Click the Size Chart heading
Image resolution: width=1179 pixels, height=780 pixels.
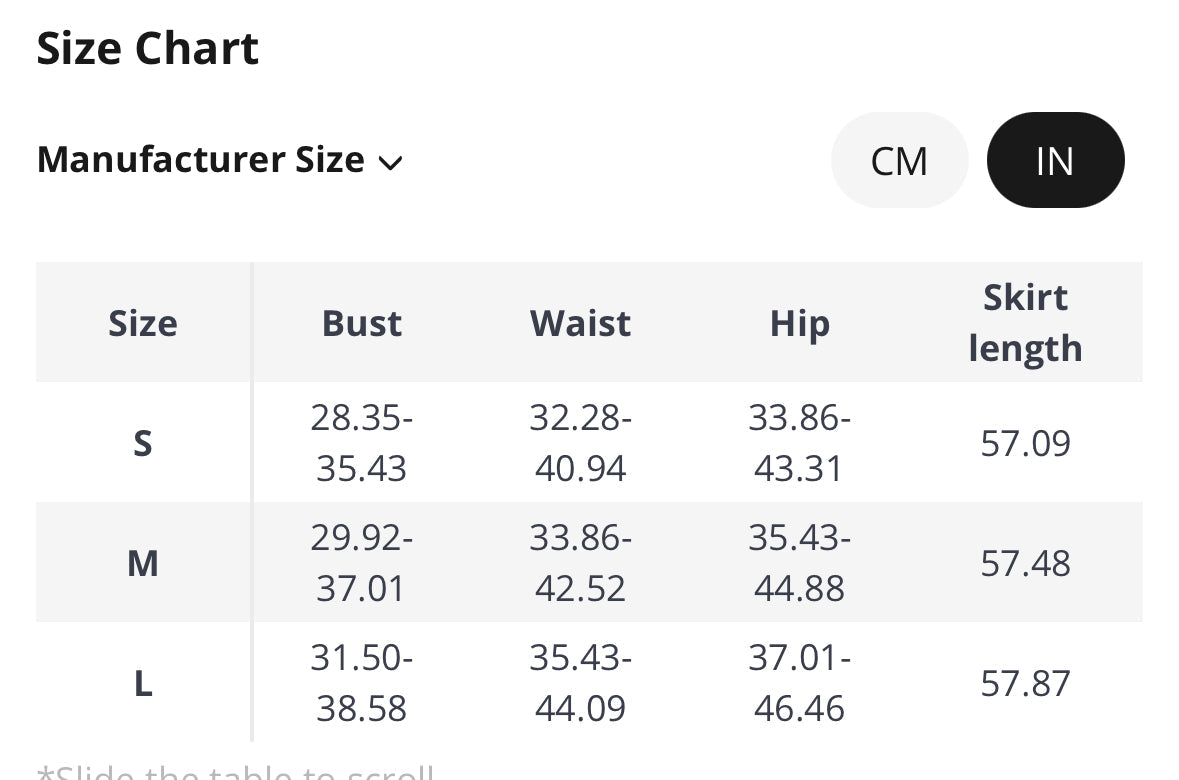148,49
